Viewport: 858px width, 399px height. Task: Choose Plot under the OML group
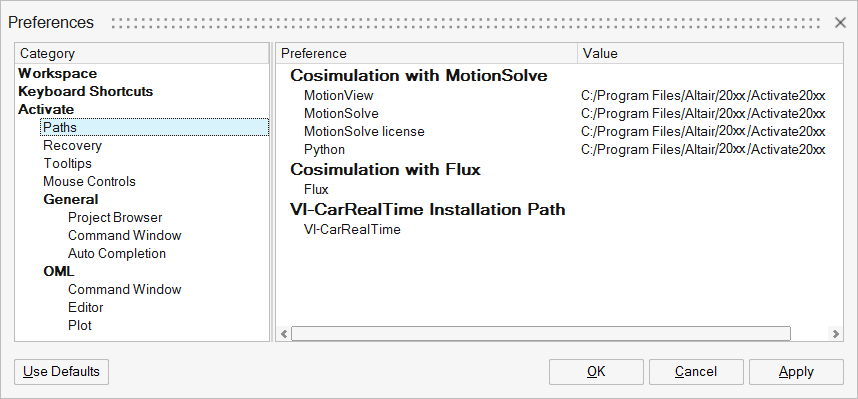click(80, 326)
